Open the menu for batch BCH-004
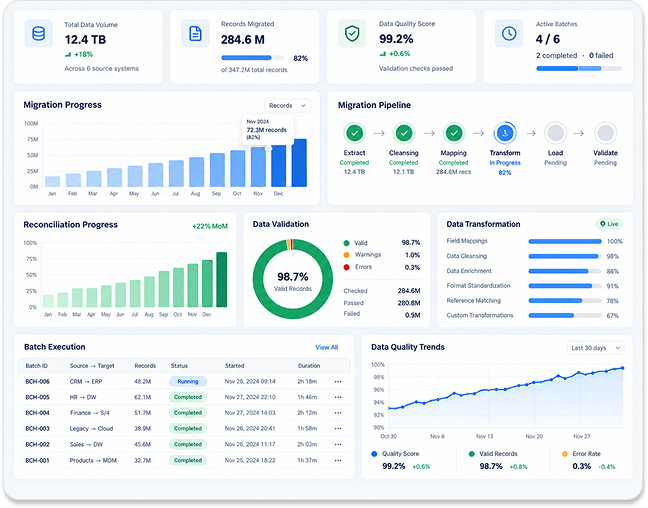Viewport: 648px width, 508px height. click(x=338, y=413)
